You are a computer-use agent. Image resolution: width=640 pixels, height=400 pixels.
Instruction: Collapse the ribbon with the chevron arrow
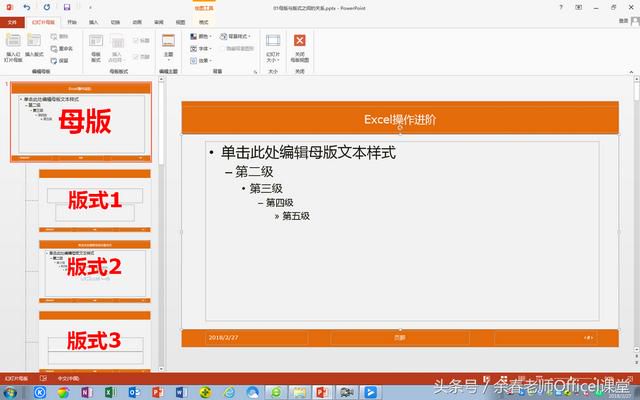point(631,72)
